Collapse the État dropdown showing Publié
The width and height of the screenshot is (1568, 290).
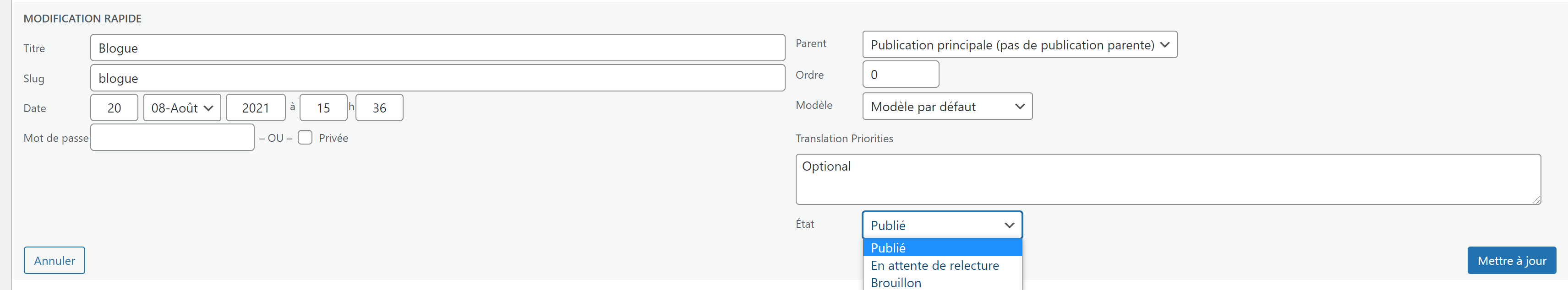[x=942, y=225]
